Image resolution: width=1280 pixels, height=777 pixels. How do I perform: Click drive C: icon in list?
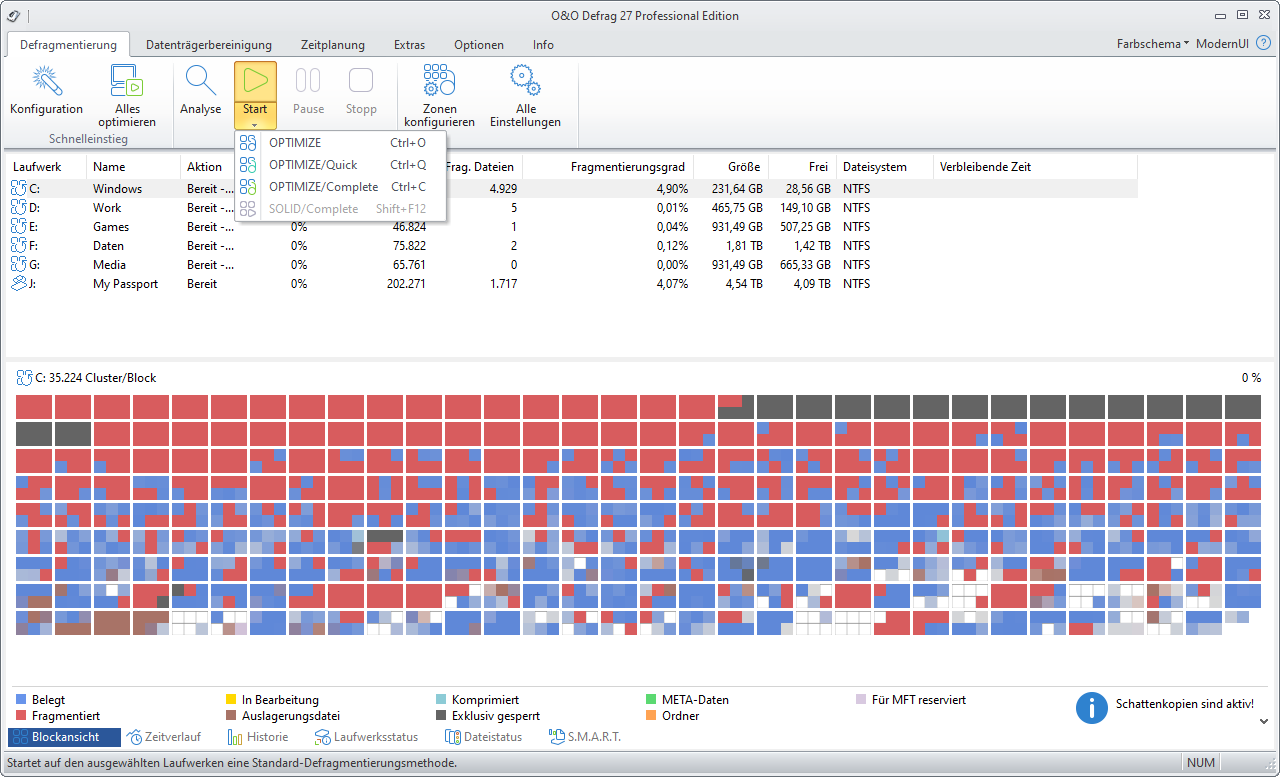[x=18, y=188]
